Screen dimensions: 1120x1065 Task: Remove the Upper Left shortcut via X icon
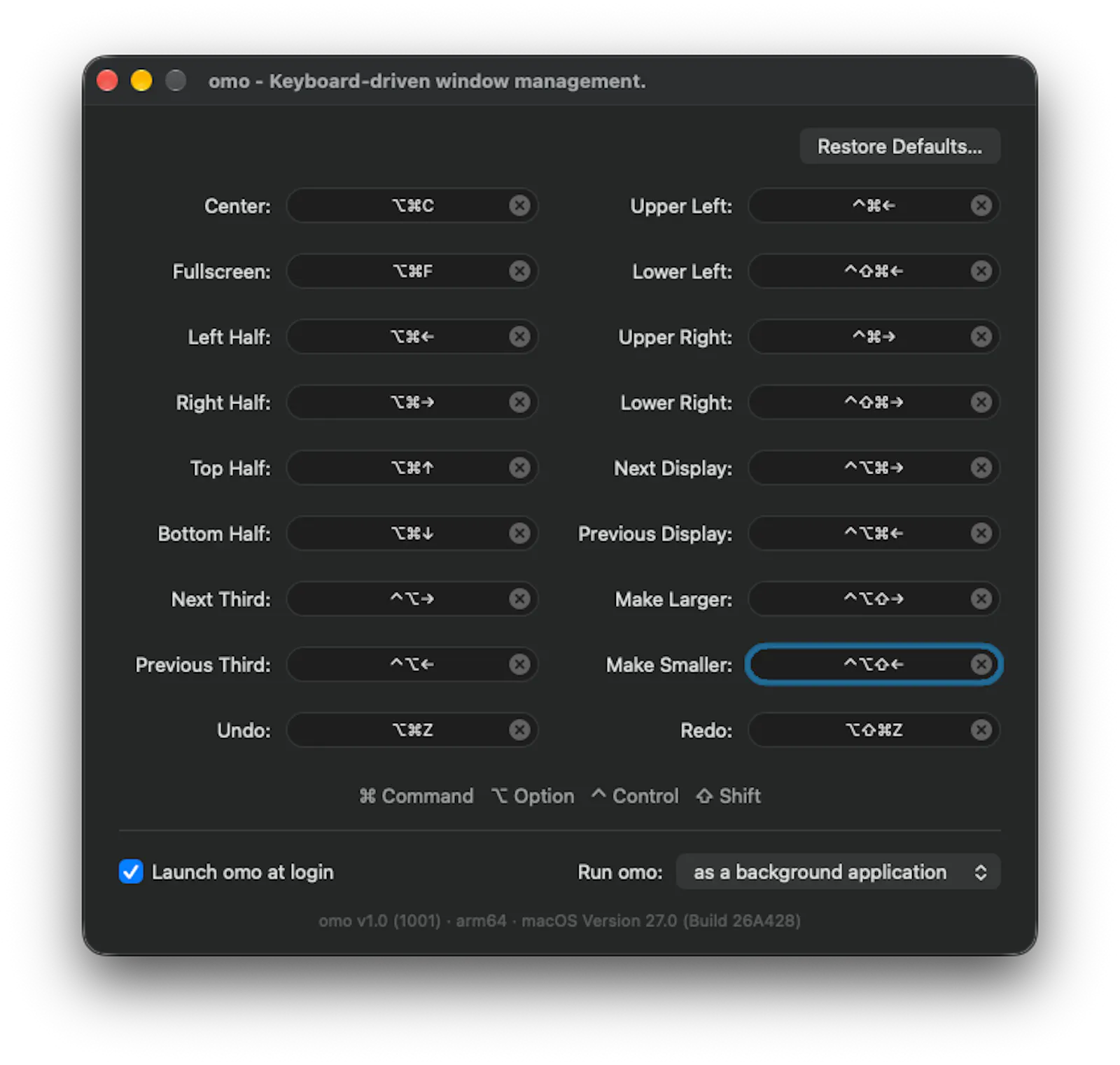(x=981, y=206)
